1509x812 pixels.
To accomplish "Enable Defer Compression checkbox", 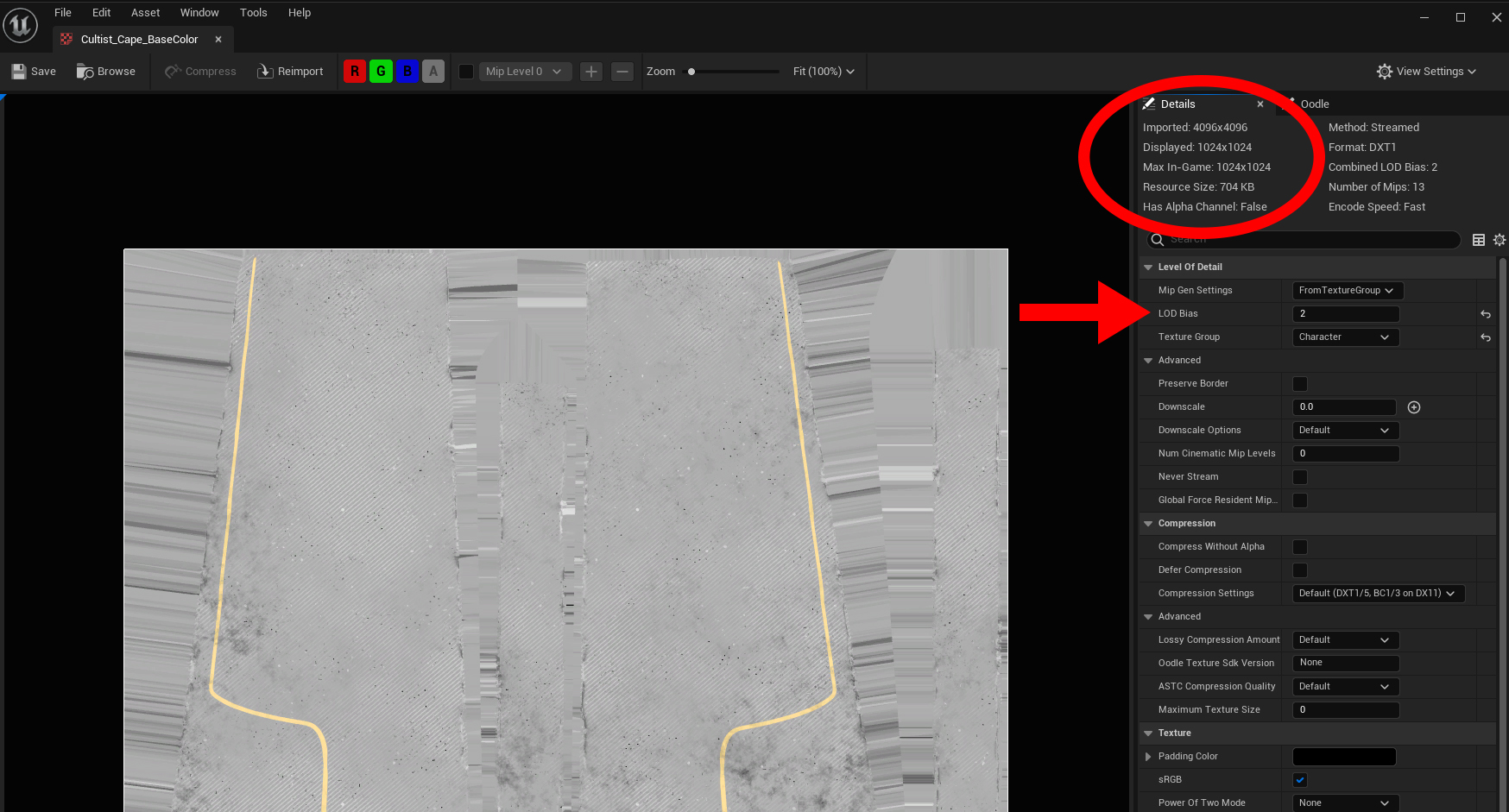I will point(1300,570).
